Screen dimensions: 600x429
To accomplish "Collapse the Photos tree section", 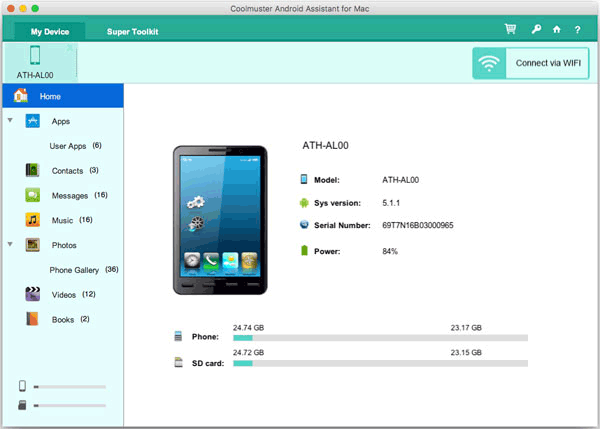I will [x=10, y=244].
